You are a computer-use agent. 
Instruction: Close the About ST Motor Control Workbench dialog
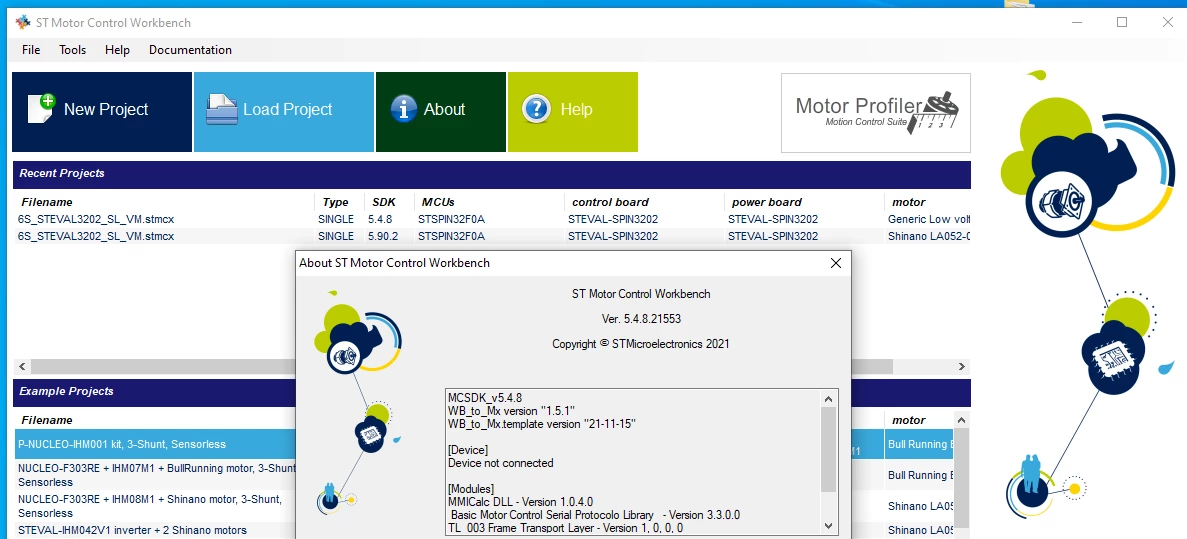coord(836,263)
